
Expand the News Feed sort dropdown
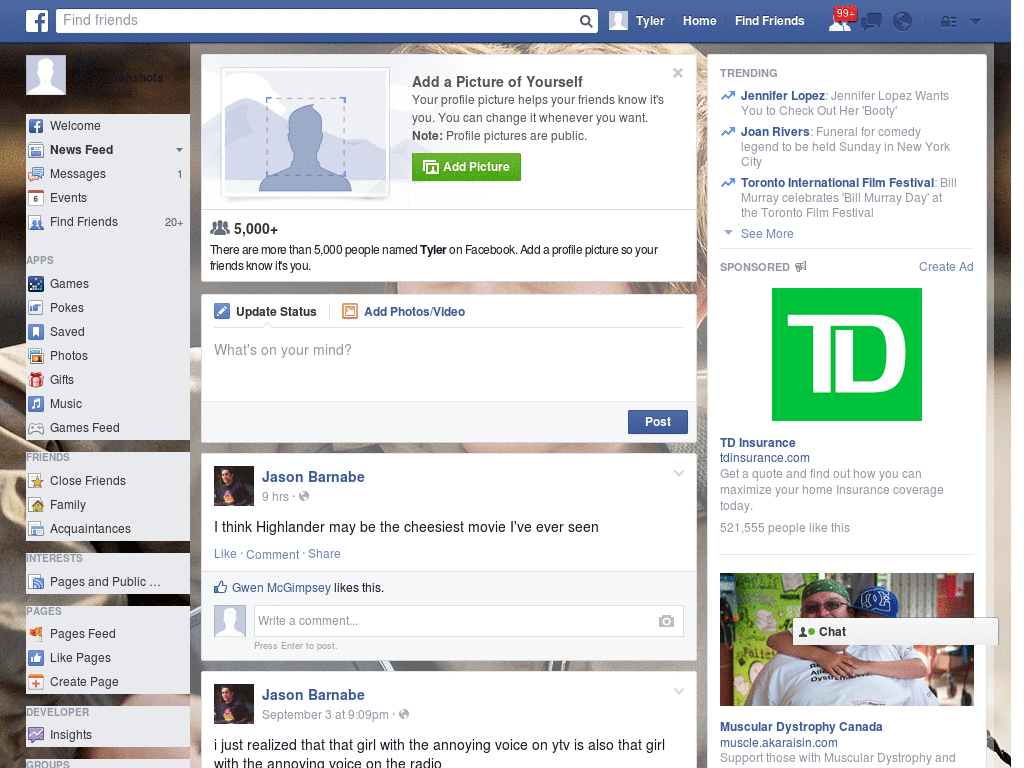[179, 150]
